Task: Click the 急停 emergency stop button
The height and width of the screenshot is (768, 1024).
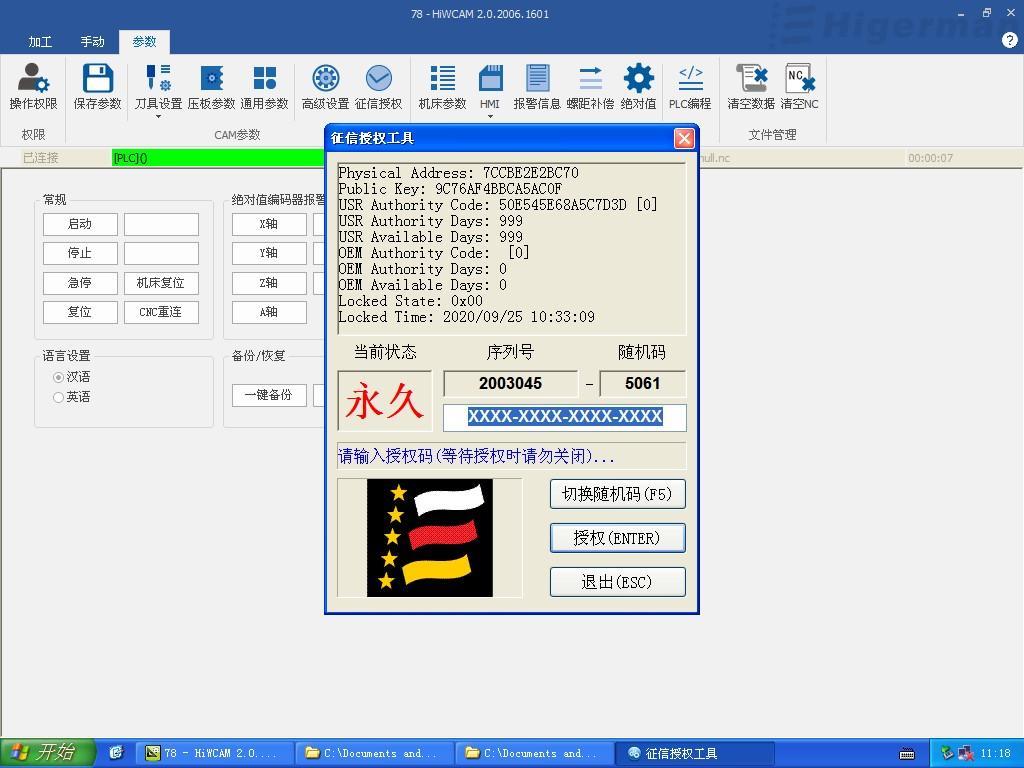Action: coord(80,283)
